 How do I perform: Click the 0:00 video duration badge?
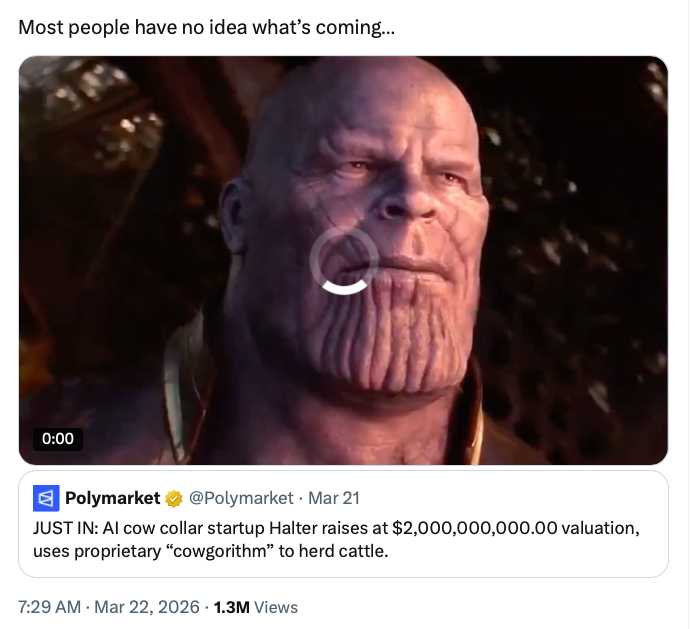coord(59,438)
